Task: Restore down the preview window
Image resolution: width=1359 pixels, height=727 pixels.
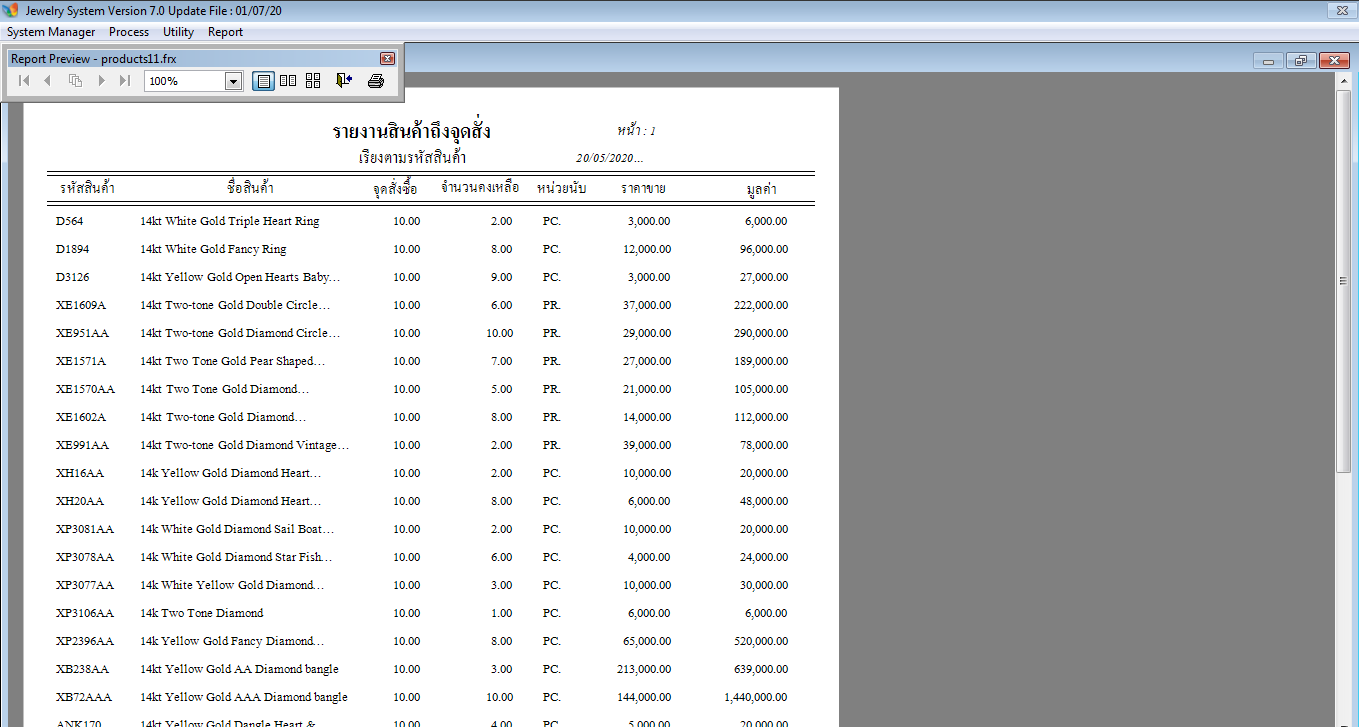Action: click(1300, 61)
